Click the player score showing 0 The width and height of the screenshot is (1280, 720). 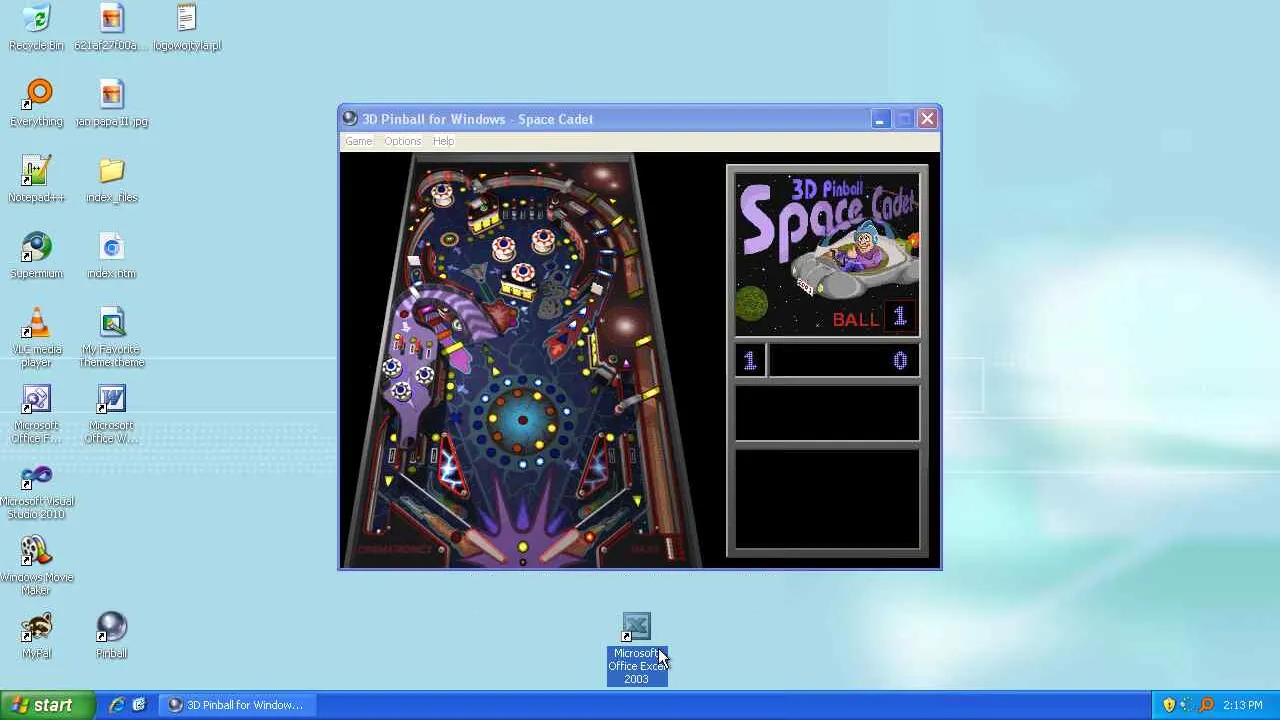point(844,361)
